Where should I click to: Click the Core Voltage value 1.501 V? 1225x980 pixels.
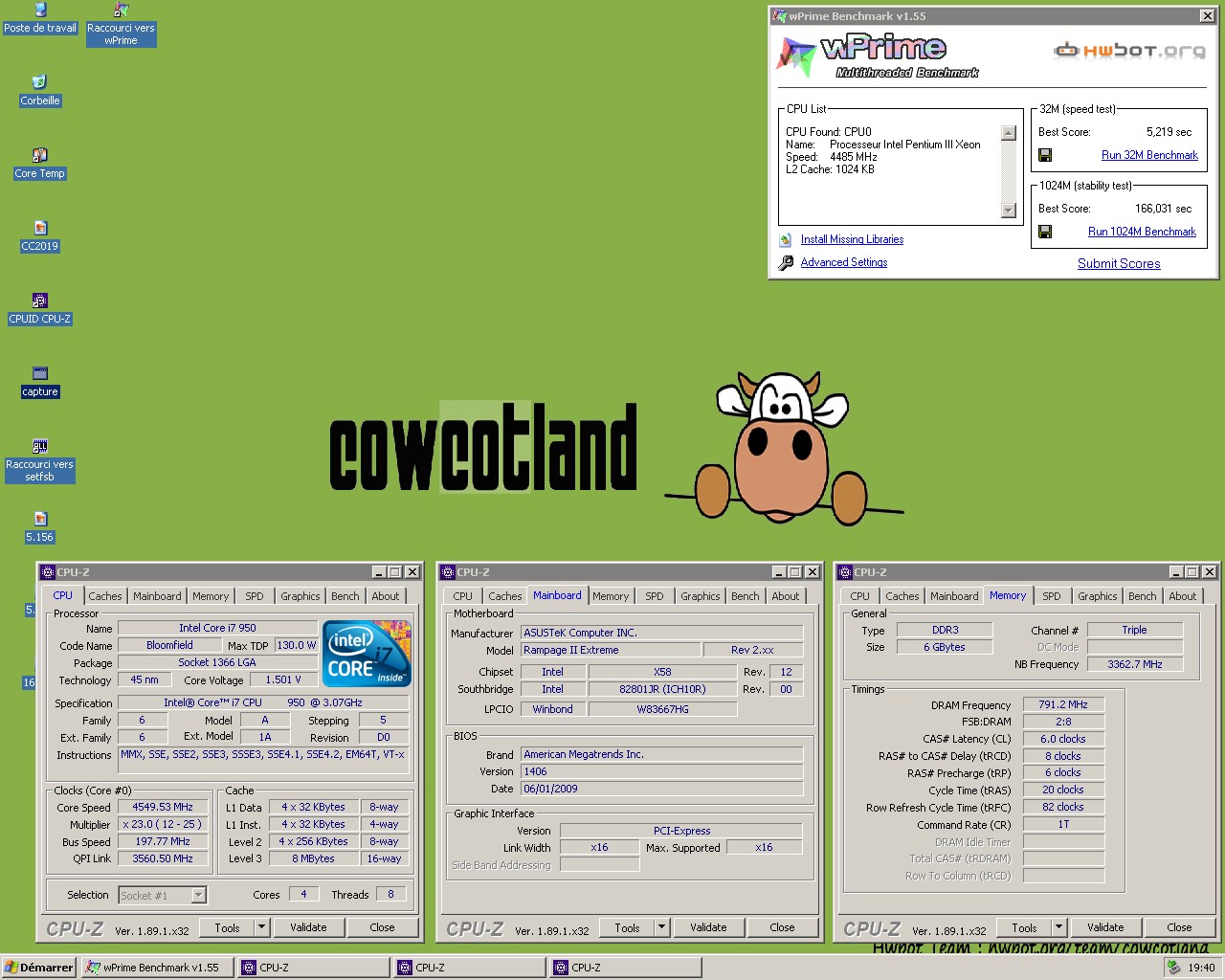coord(283,679)
